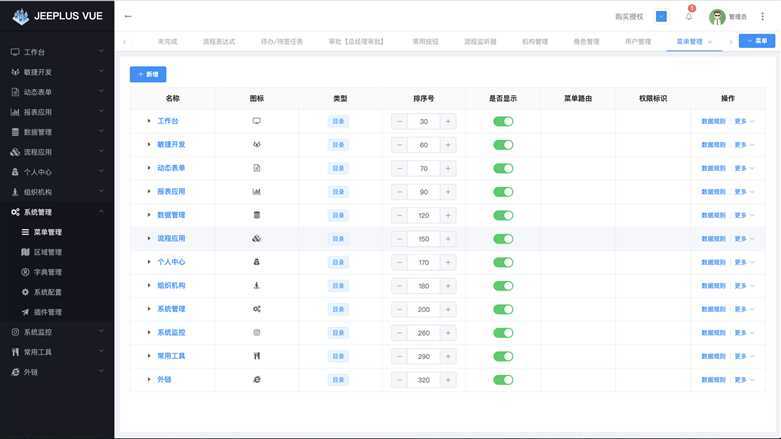Click the document icon beside 动态表单 in sidebar
This screenshot has height=439, width=781.
(15, 92)
